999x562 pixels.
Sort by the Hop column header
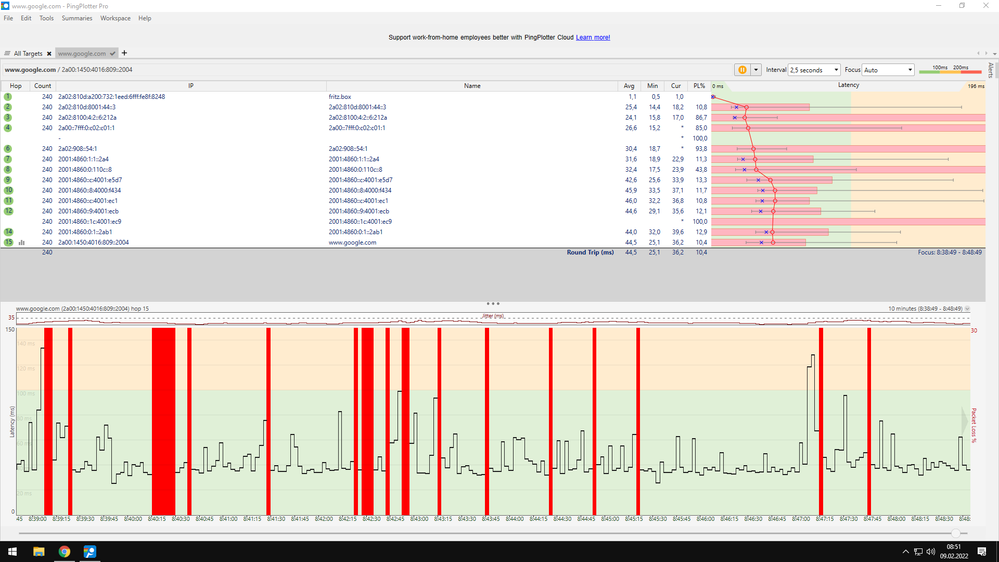[x=15, y=86]
